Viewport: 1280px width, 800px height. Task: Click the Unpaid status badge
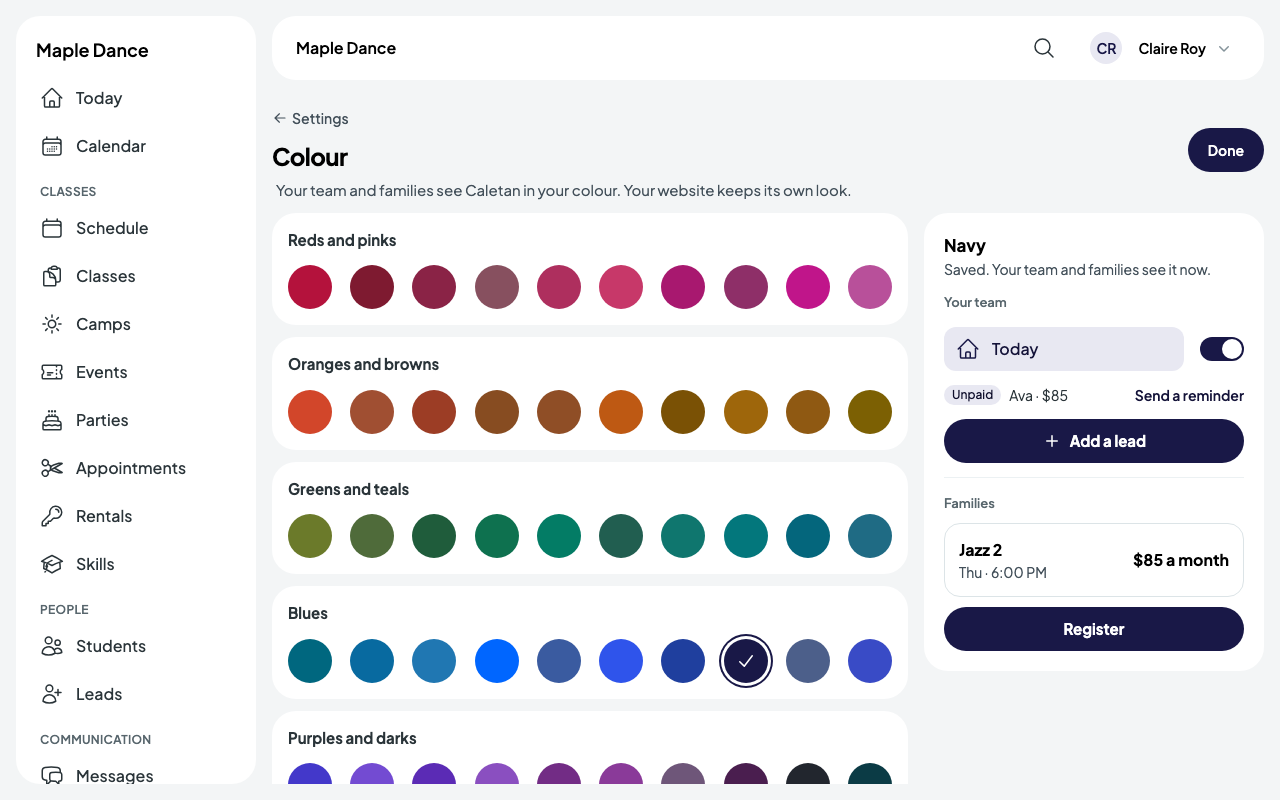tap(972, 395)
